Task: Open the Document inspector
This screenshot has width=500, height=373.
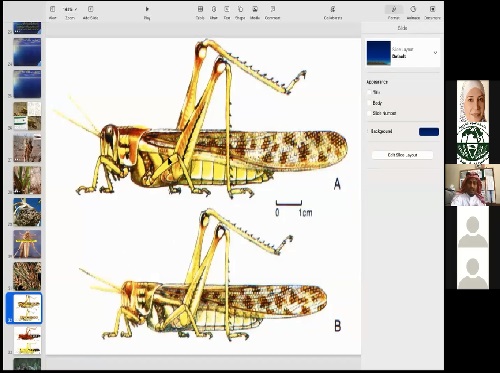Action: 432,12
